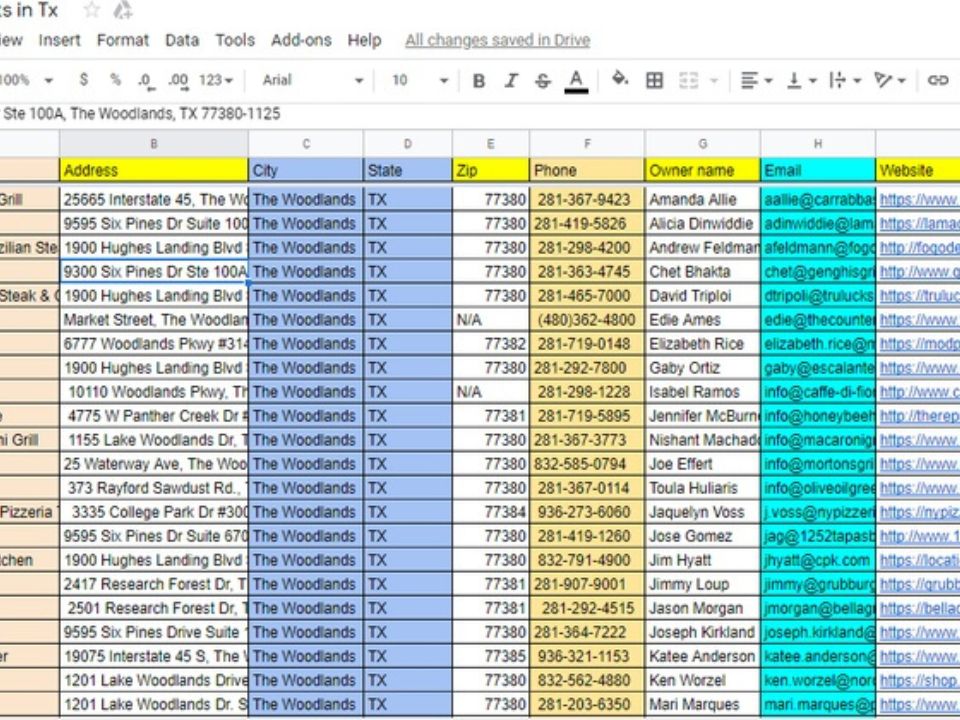Format as percent

[x=115, y=80]
